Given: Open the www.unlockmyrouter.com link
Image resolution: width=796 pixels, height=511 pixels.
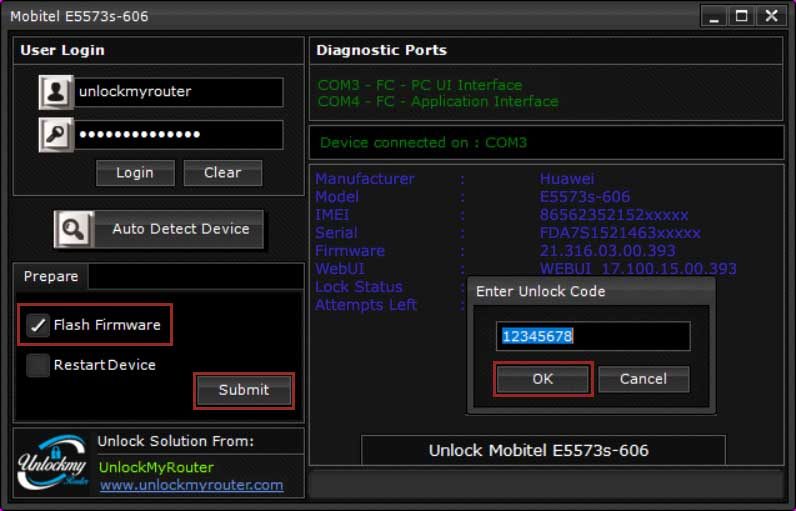Looking at the screenshot, I should point(192,485).
